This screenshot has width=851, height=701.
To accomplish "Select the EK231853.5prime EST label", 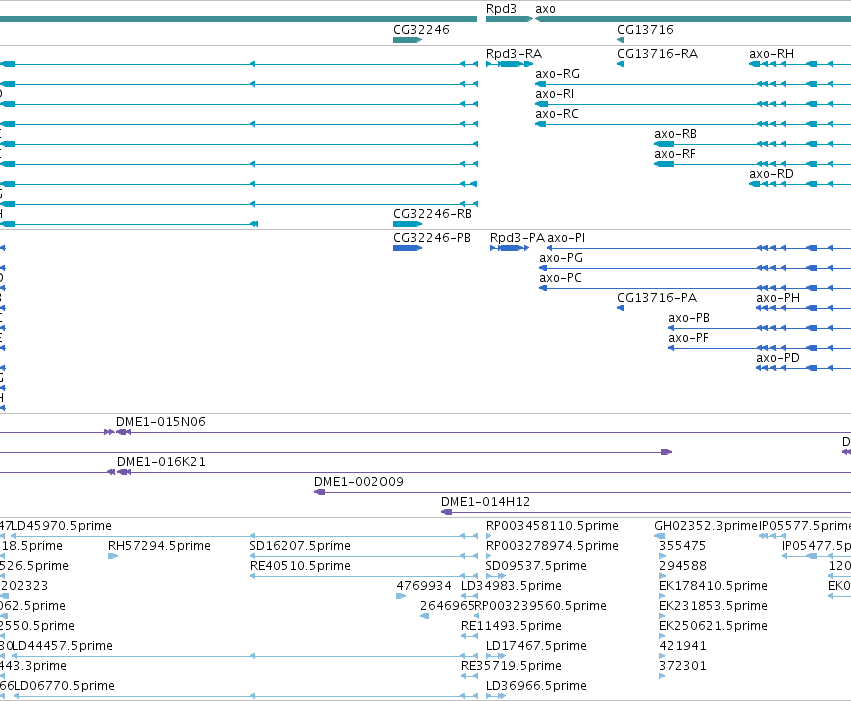I will [x=713, y=606].
